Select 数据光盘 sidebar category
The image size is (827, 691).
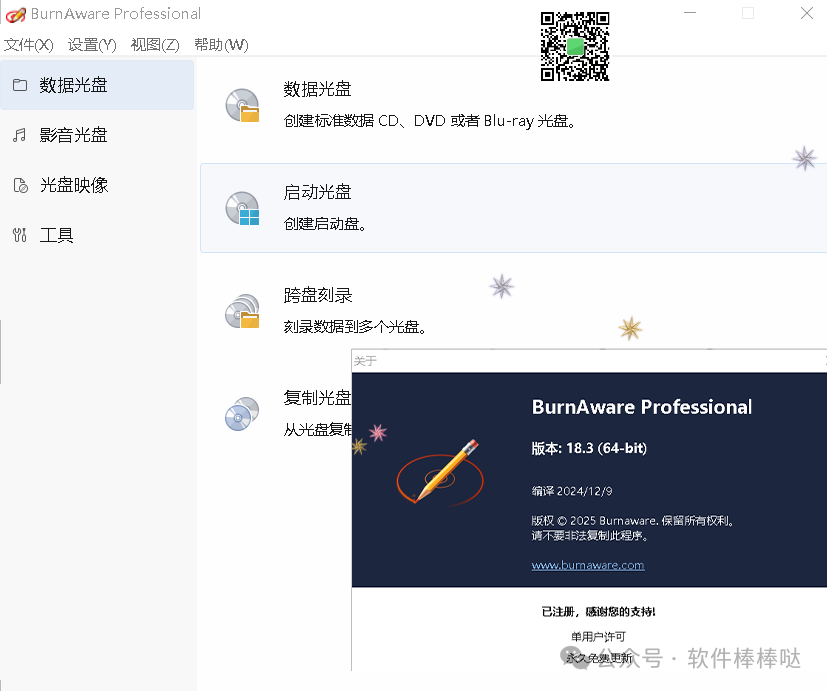point(97,85)
